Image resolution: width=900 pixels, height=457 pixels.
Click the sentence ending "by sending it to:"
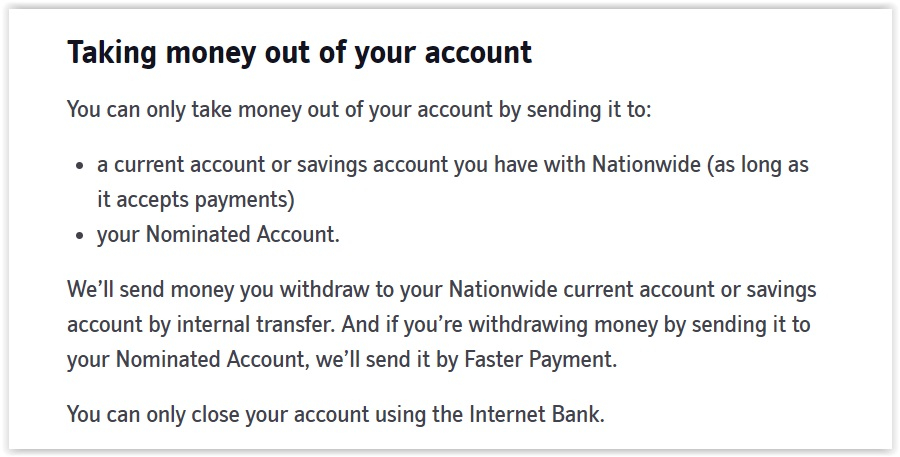359,109
